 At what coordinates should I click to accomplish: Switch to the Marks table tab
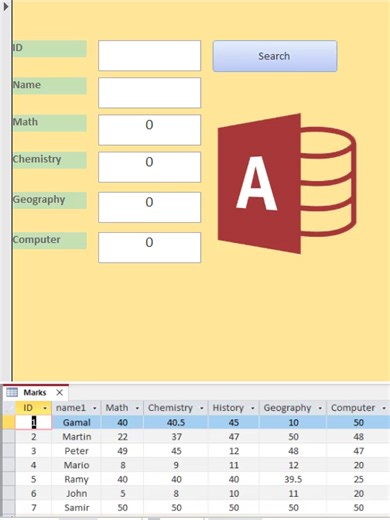tap(35, 392)
